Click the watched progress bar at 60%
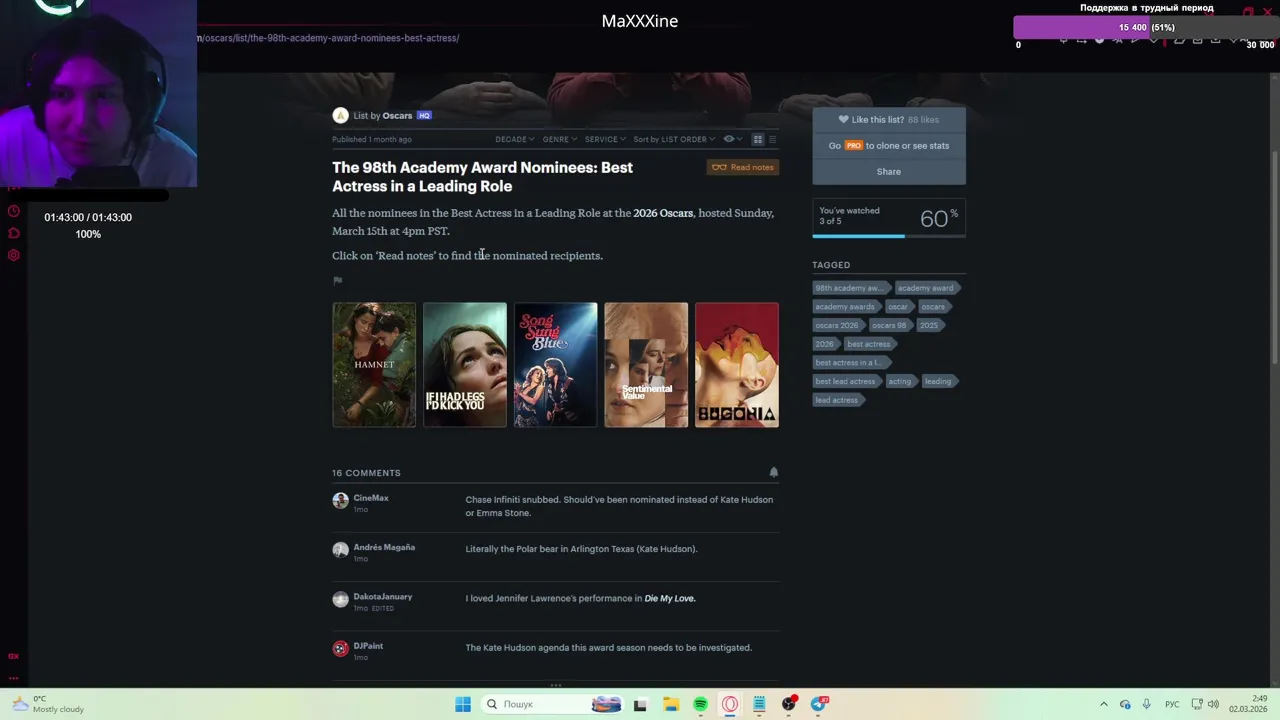 889,236
